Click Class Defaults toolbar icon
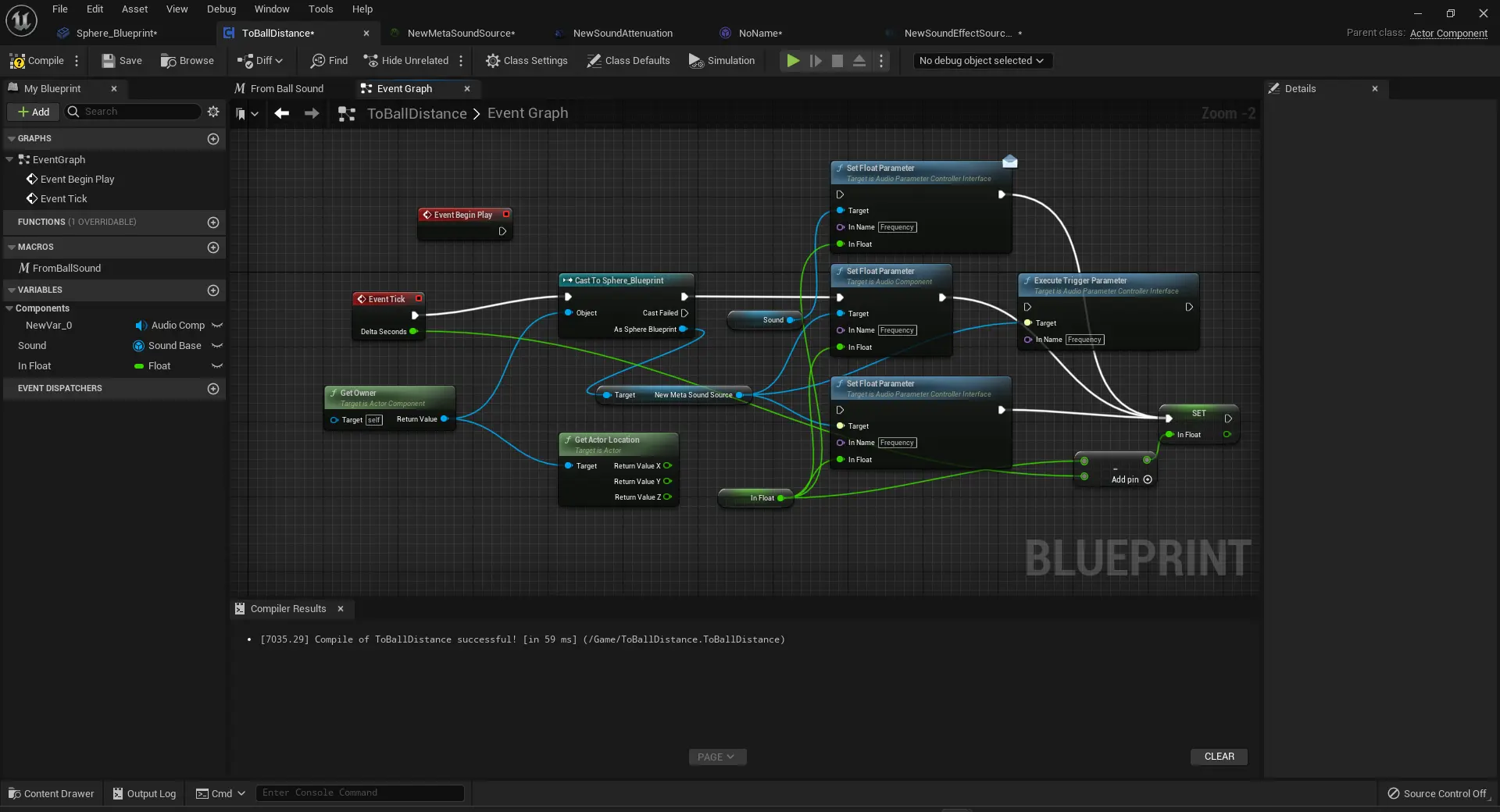The height and width of the screenshot is (812, 1500). [x=594, y=61]
